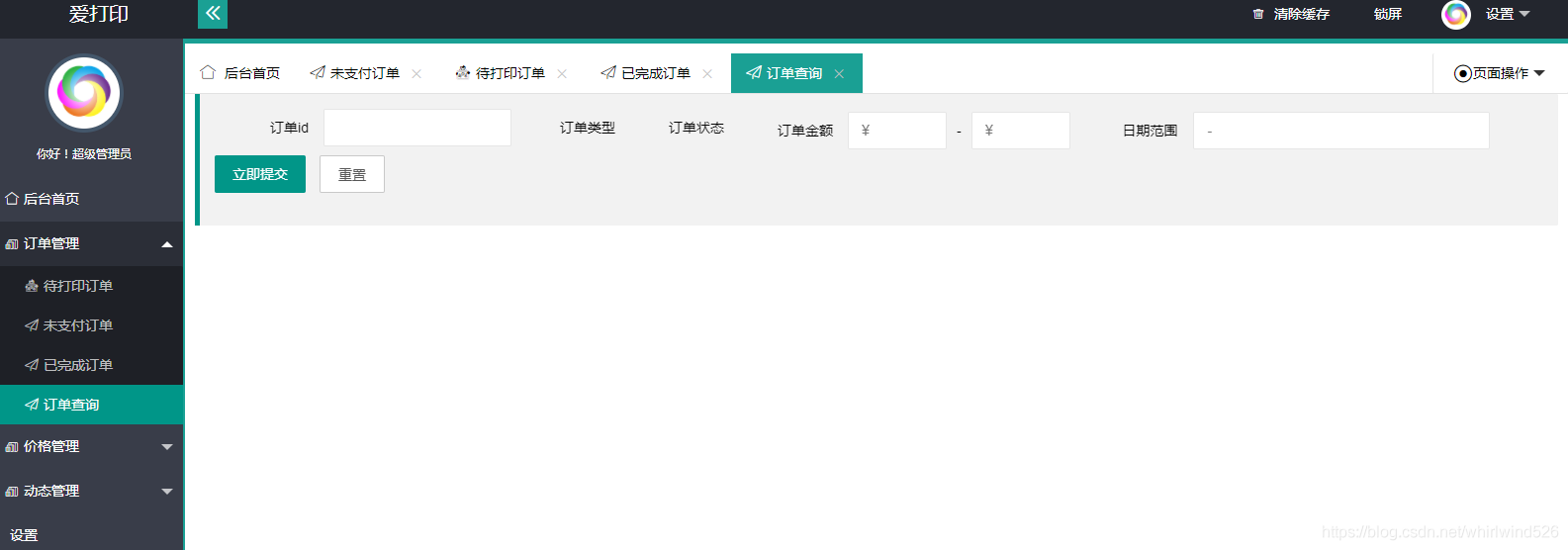The width and height of the screenshot is (1568, 550).
Task: Click the 订单类型 label
Action: tap(588, 128)
